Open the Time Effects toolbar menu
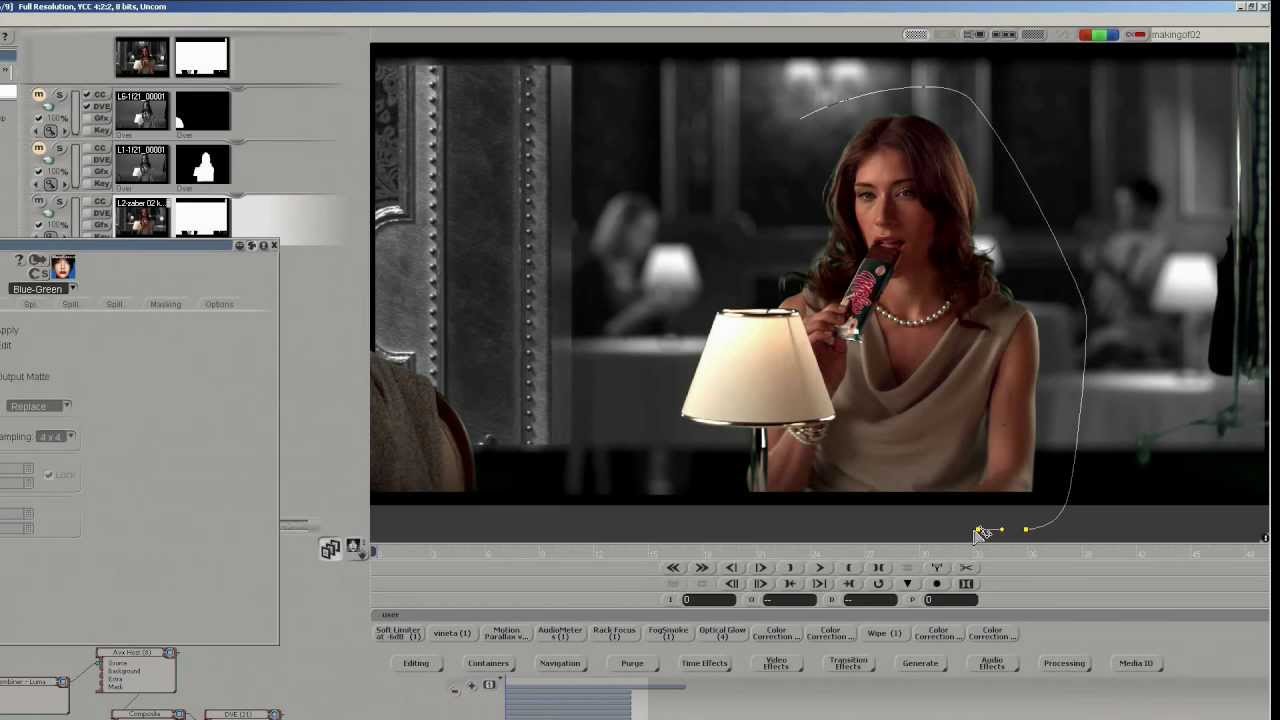 pos(704,663)
